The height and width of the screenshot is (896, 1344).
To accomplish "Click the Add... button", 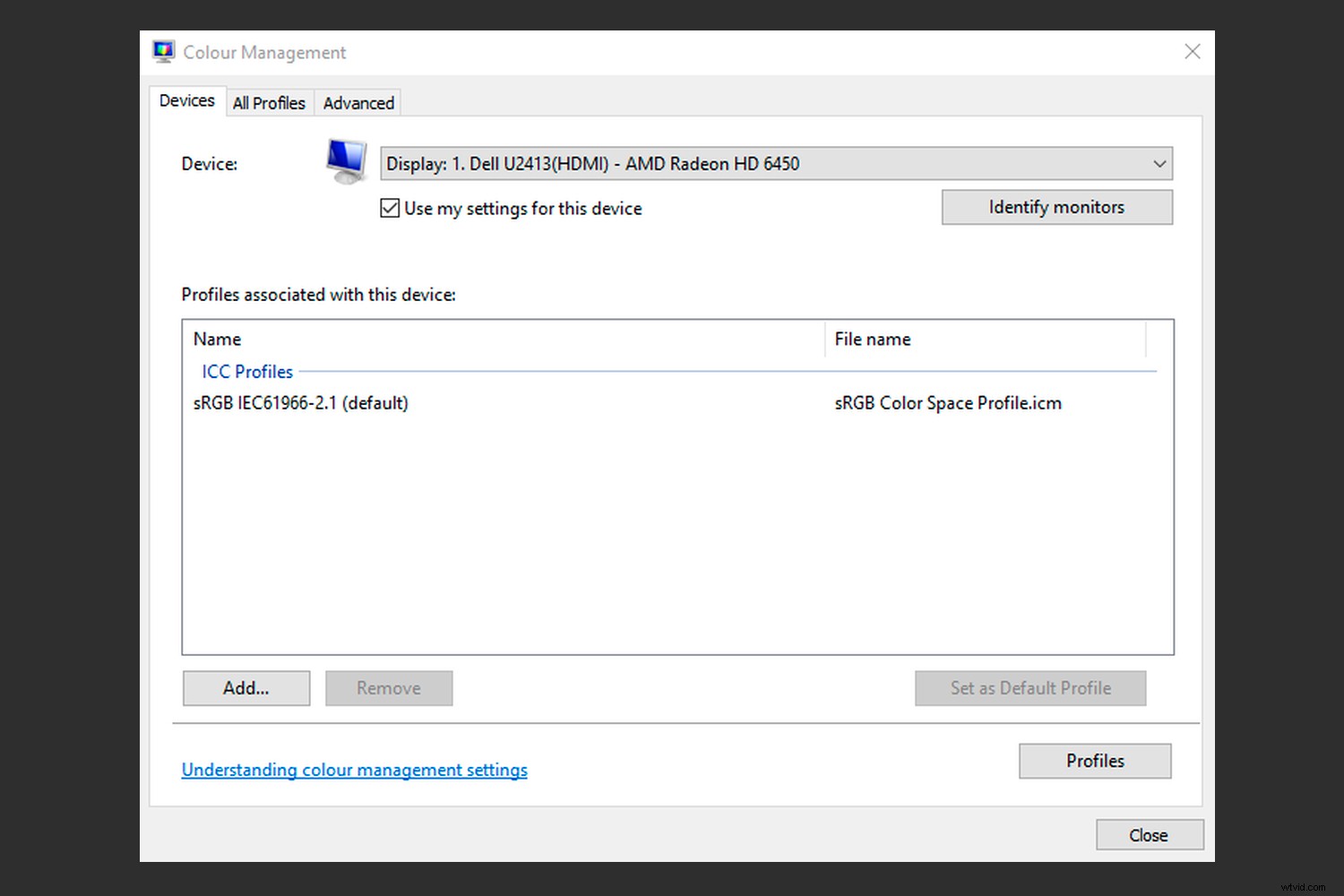I will point(246,688).
